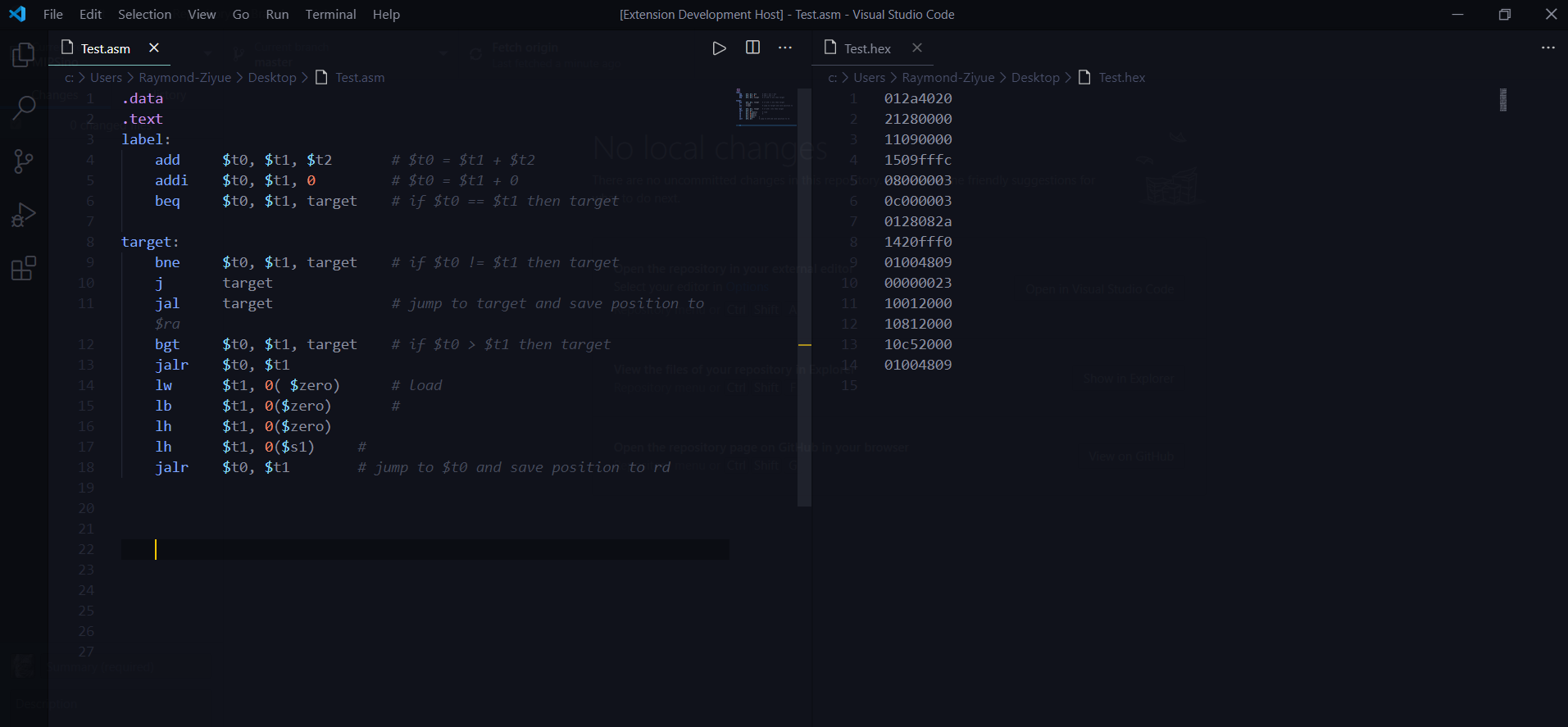Select Users in Test.asm breadcrumb

point(106,77)
